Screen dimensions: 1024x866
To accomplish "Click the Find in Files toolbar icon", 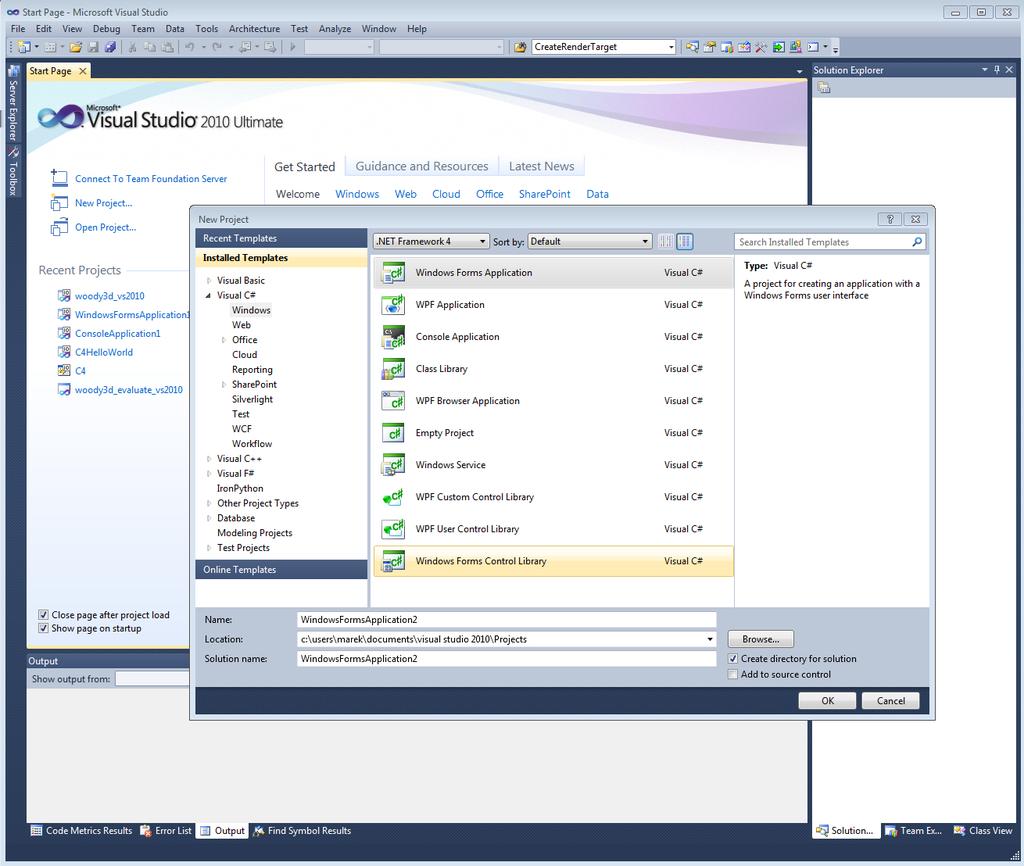I will (x=520, y=47).
